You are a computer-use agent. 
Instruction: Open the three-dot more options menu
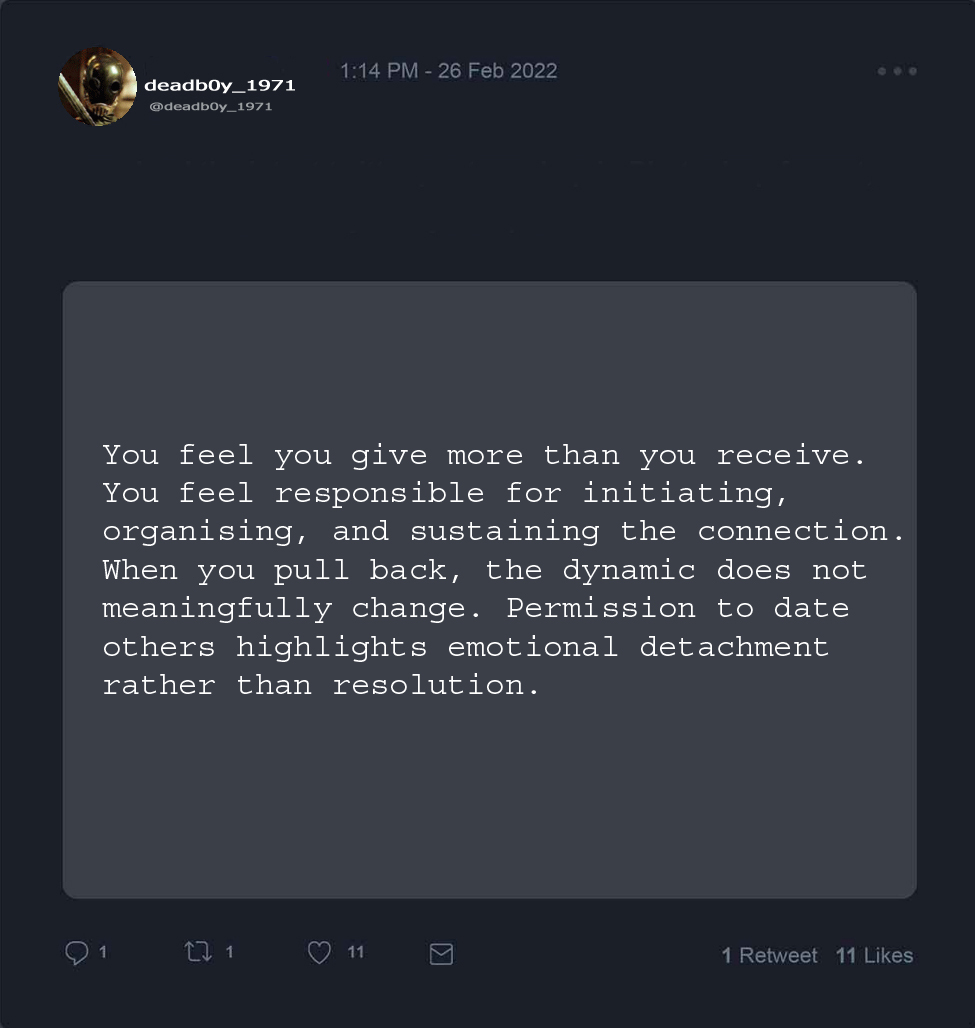point(897,71)
